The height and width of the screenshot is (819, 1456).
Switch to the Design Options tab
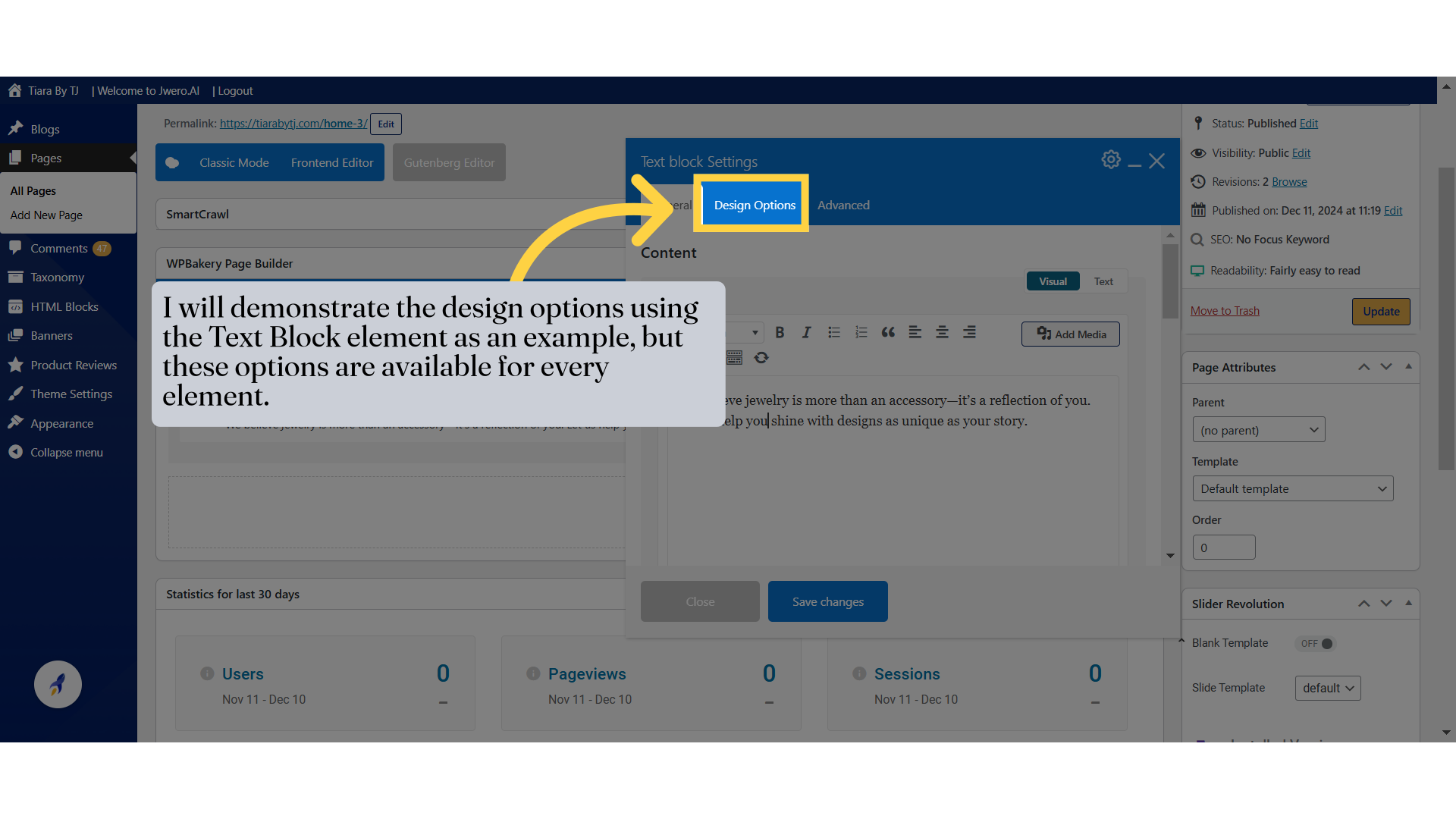[x=755, y=205]
